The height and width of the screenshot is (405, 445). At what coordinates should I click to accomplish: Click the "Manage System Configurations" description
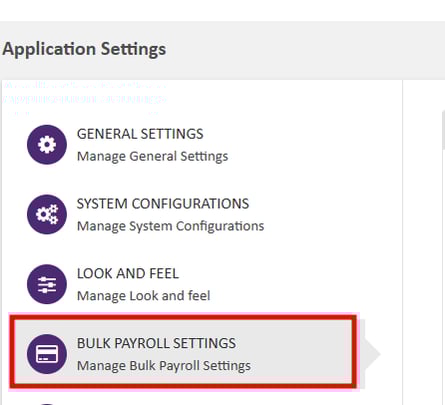click(x=171, y=226)
